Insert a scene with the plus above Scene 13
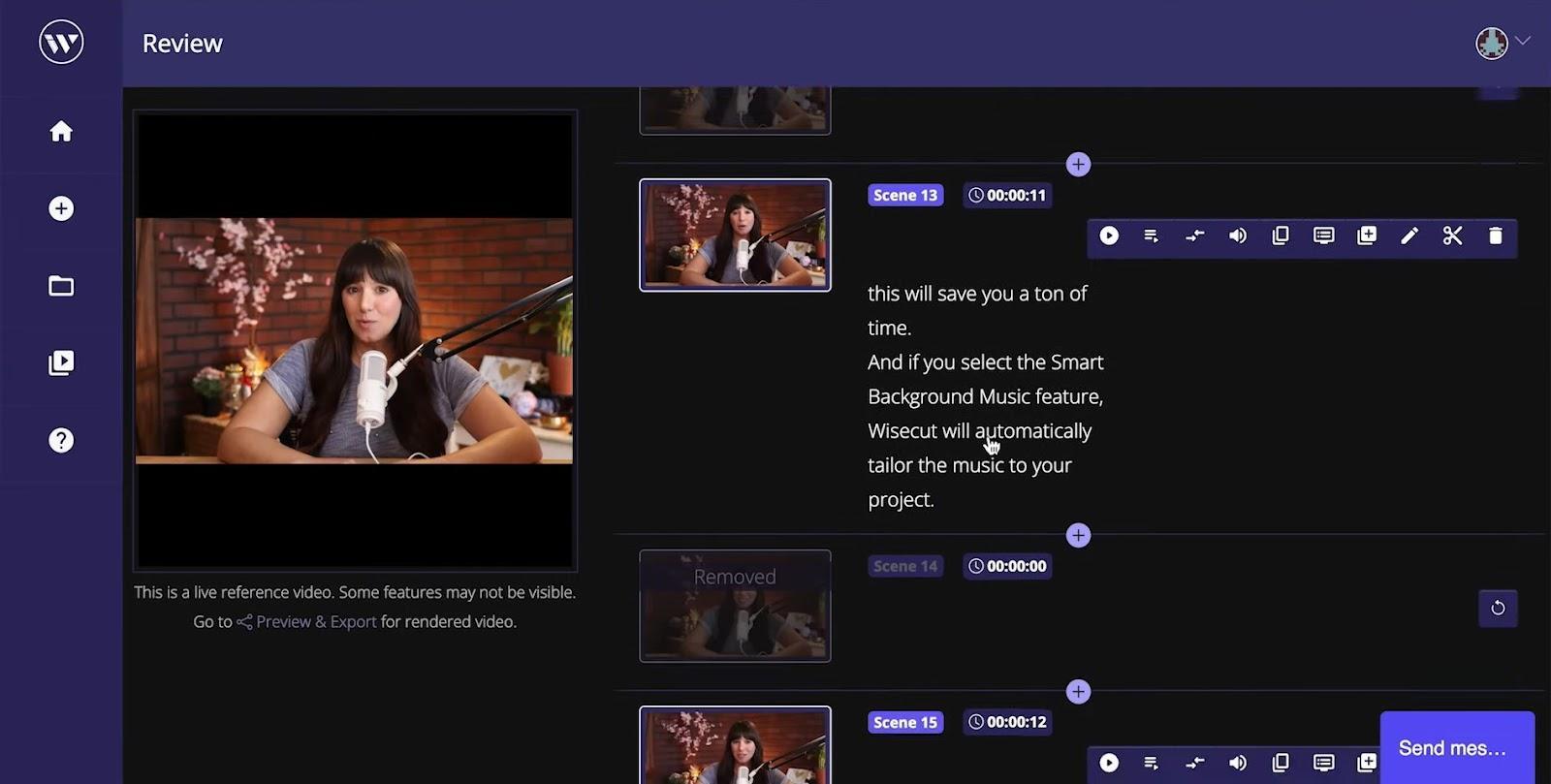 [1078, 164]
